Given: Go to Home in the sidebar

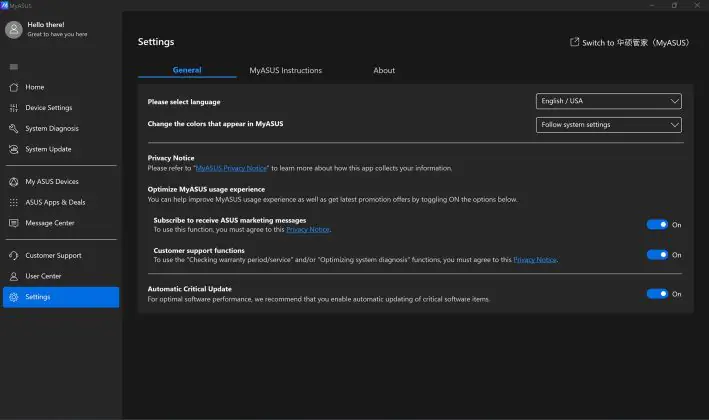Looking at the screenshot, I should tap(35, 87).
